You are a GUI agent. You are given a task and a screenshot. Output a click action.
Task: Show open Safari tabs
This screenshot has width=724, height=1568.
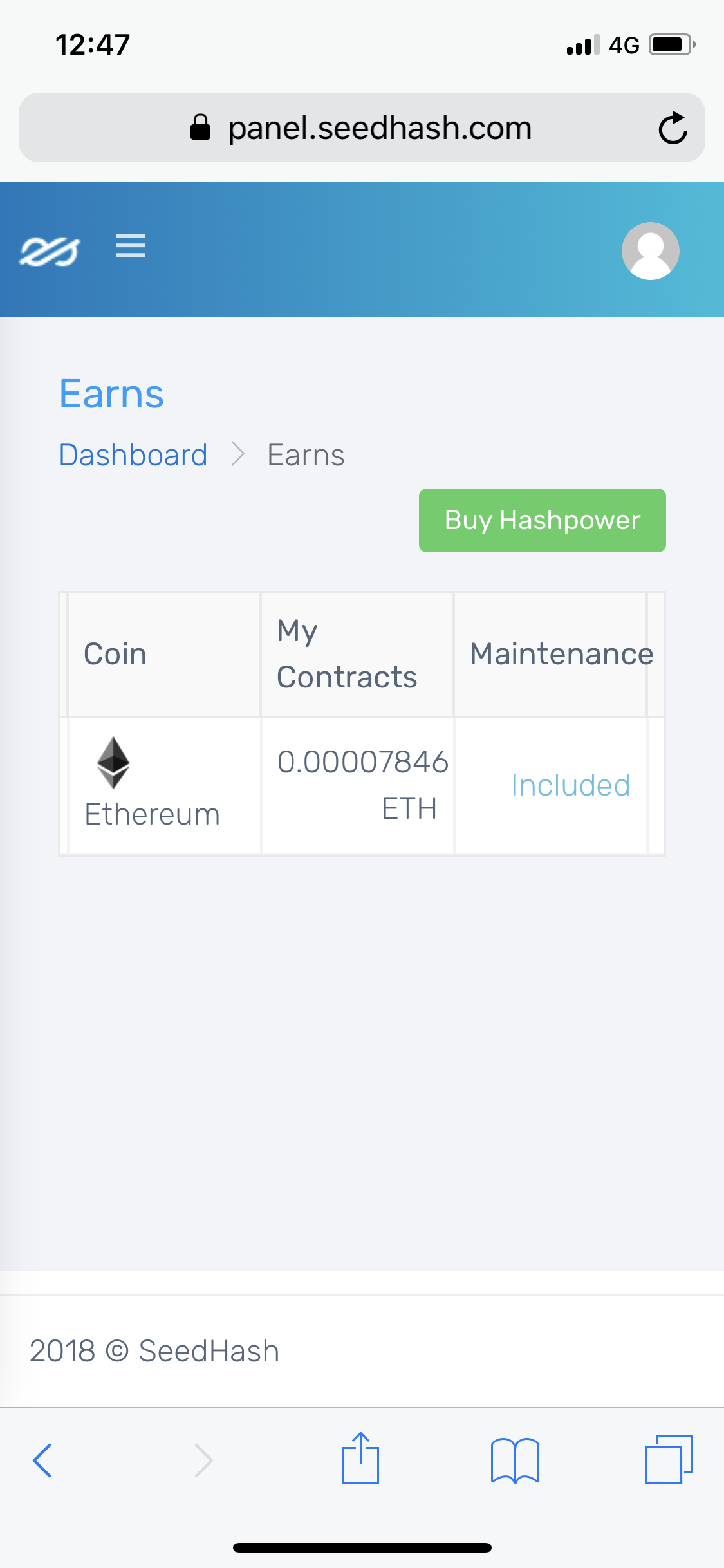point(669,1459)
